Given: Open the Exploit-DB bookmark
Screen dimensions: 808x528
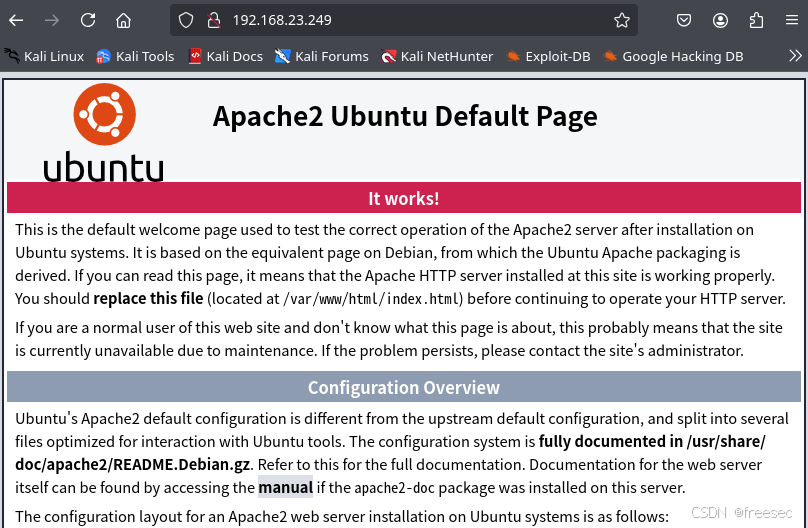Looking at the screenshot, I should click(548, 56).
